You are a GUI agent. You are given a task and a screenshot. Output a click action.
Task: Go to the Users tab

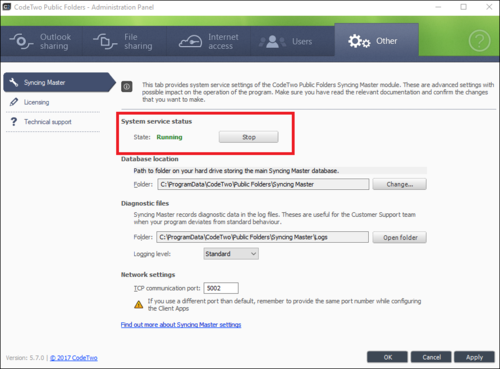click(292, 41)
